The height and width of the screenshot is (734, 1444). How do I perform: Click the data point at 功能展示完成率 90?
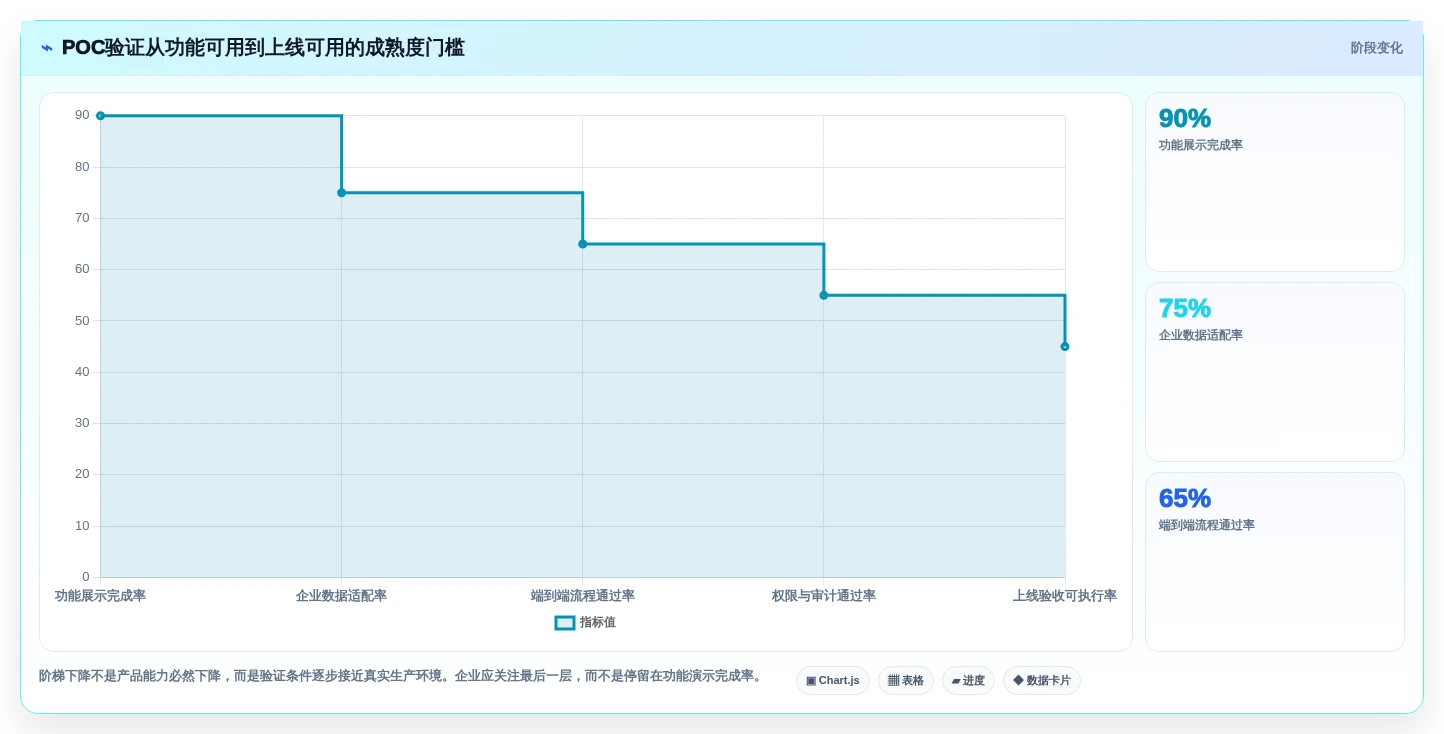(100, 116)
